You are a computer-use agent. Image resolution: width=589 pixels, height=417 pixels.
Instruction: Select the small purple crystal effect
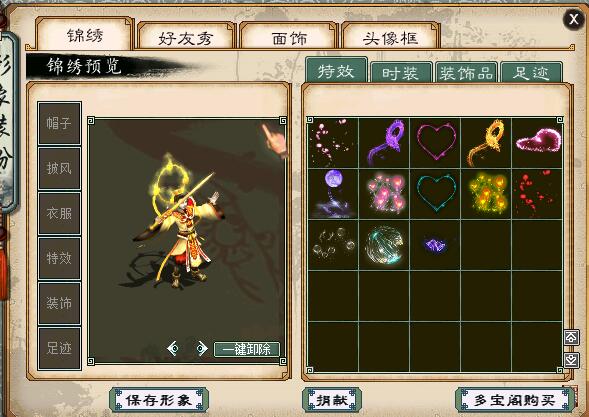point(435,245)
